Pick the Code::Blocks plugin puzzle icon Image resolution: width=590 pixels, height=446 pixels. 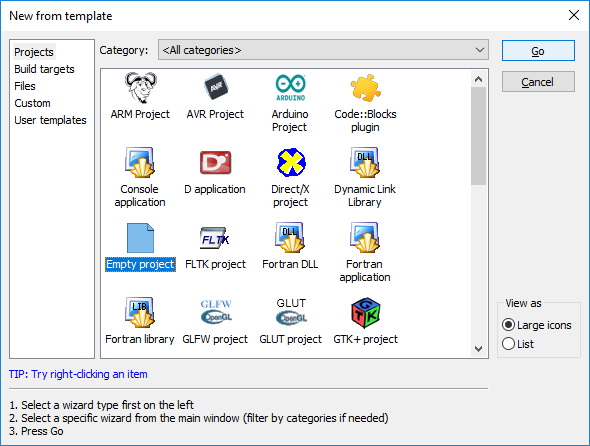pyautogui.click(x=365, y=88)
